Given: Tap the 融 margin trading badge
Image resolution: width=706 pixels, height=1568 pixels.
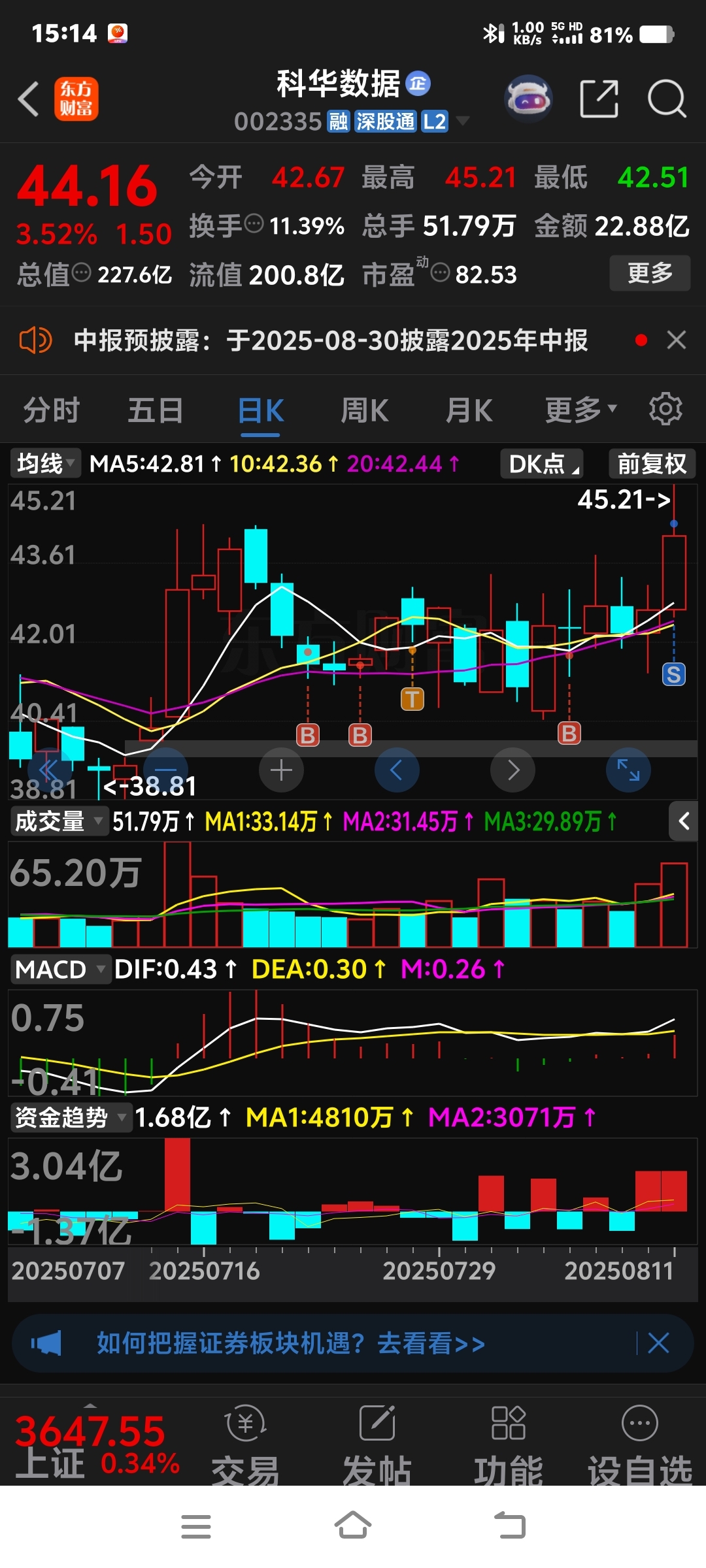Looking at the screenshot, I should click(x=338, y=122).
